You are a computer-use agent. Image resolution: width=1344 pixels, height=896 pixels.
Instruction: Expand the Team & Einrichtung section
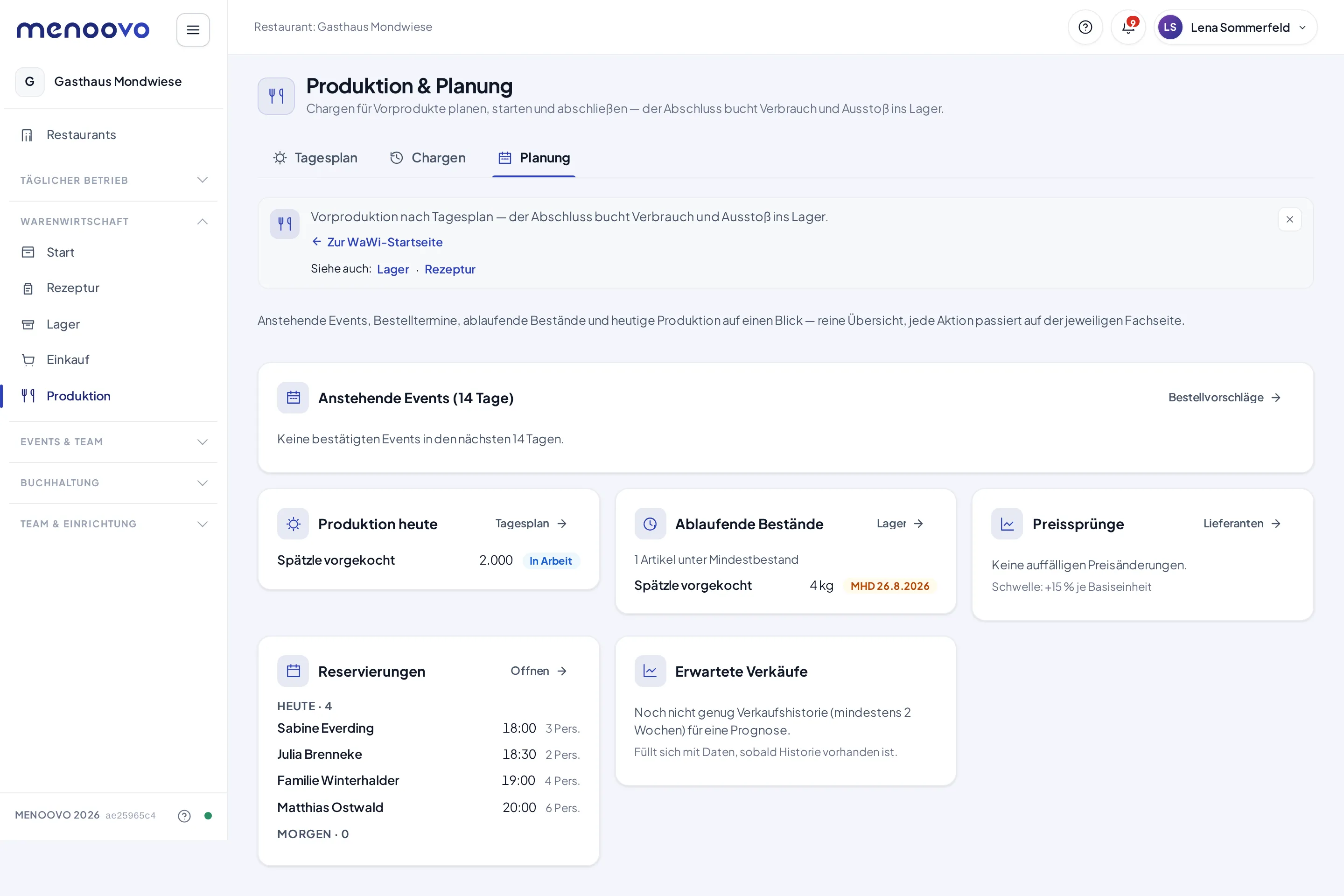[114, 524]
